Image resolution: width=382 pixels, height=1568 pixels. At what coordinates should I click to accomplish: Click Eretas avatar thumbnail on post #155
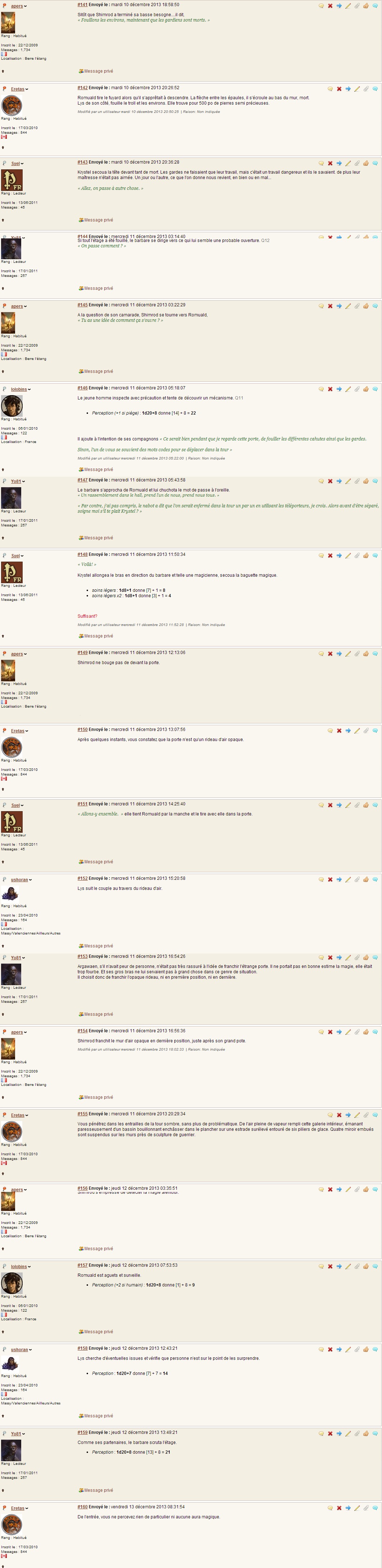(11, 1132)
